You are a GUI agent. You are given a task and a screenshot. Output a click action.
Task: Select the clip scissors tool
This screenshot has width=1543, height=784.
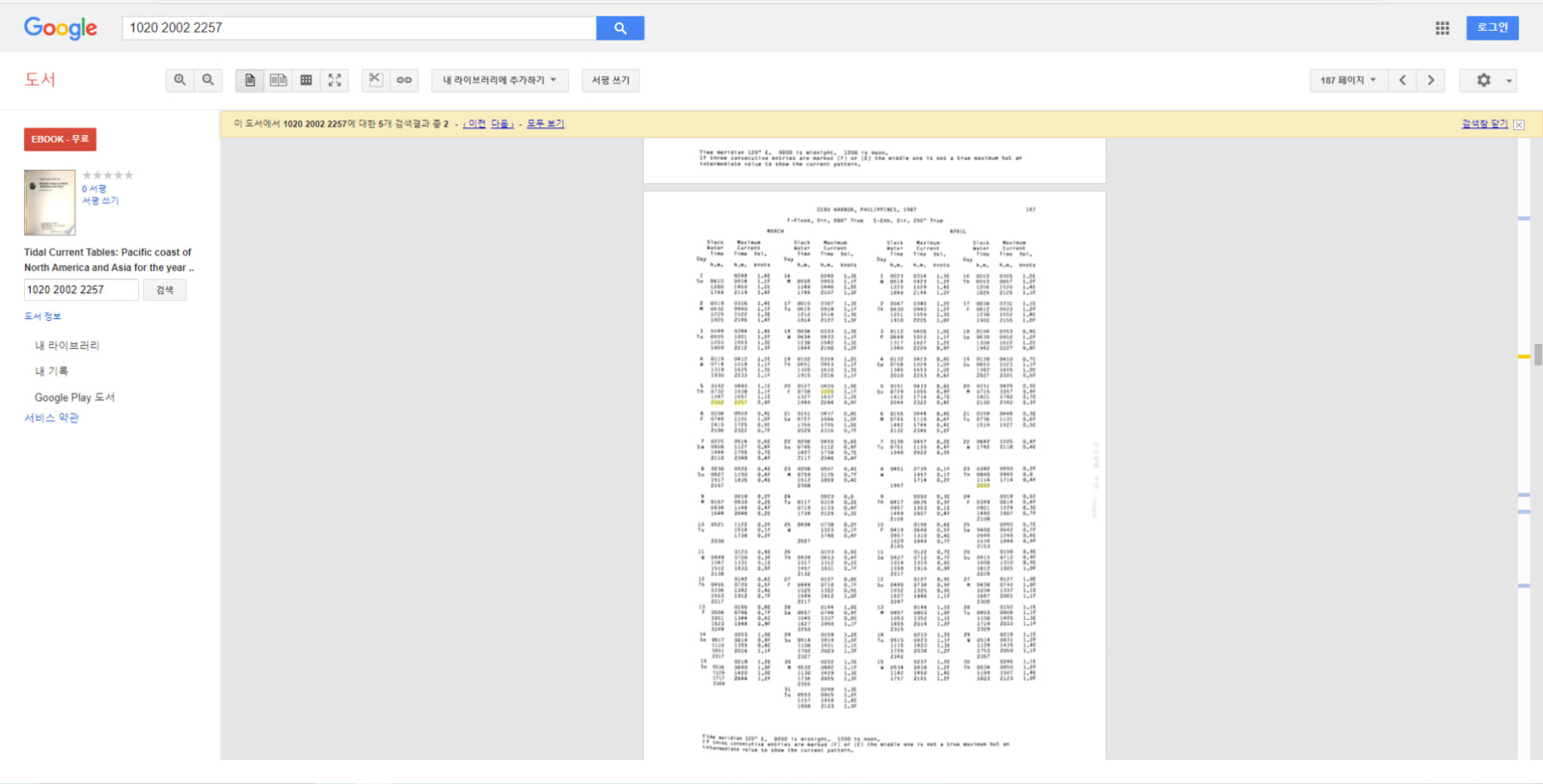click(x=375, y=80)
